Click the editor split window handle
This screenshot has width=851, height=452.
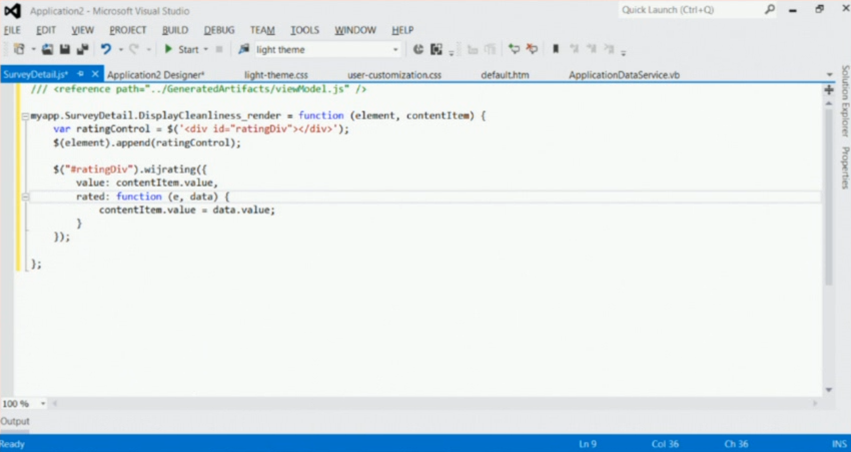point(829,89)
